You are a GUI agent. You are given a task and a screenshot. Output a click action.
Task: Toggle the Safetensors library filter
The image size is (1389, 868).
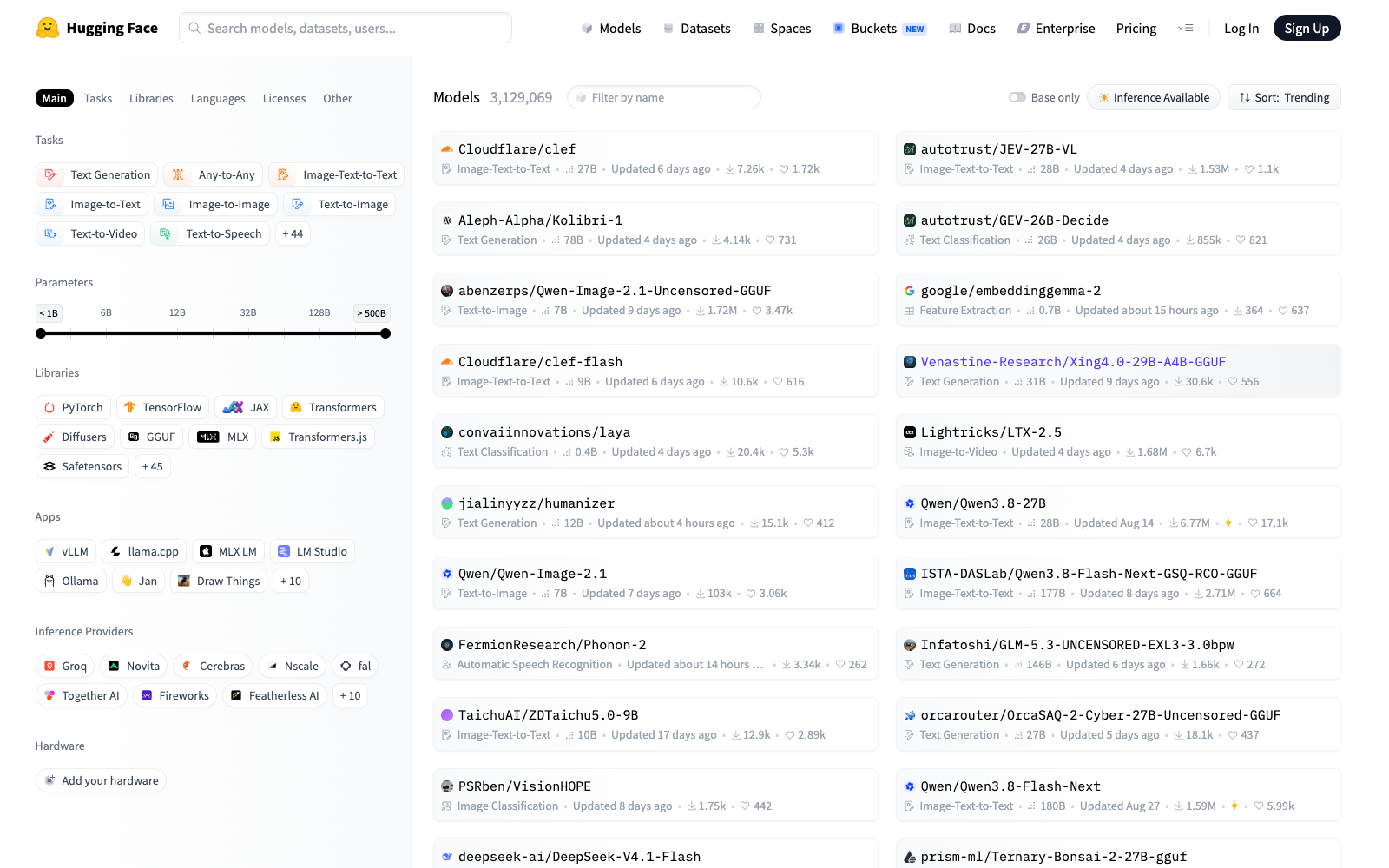tap(82, 466)
